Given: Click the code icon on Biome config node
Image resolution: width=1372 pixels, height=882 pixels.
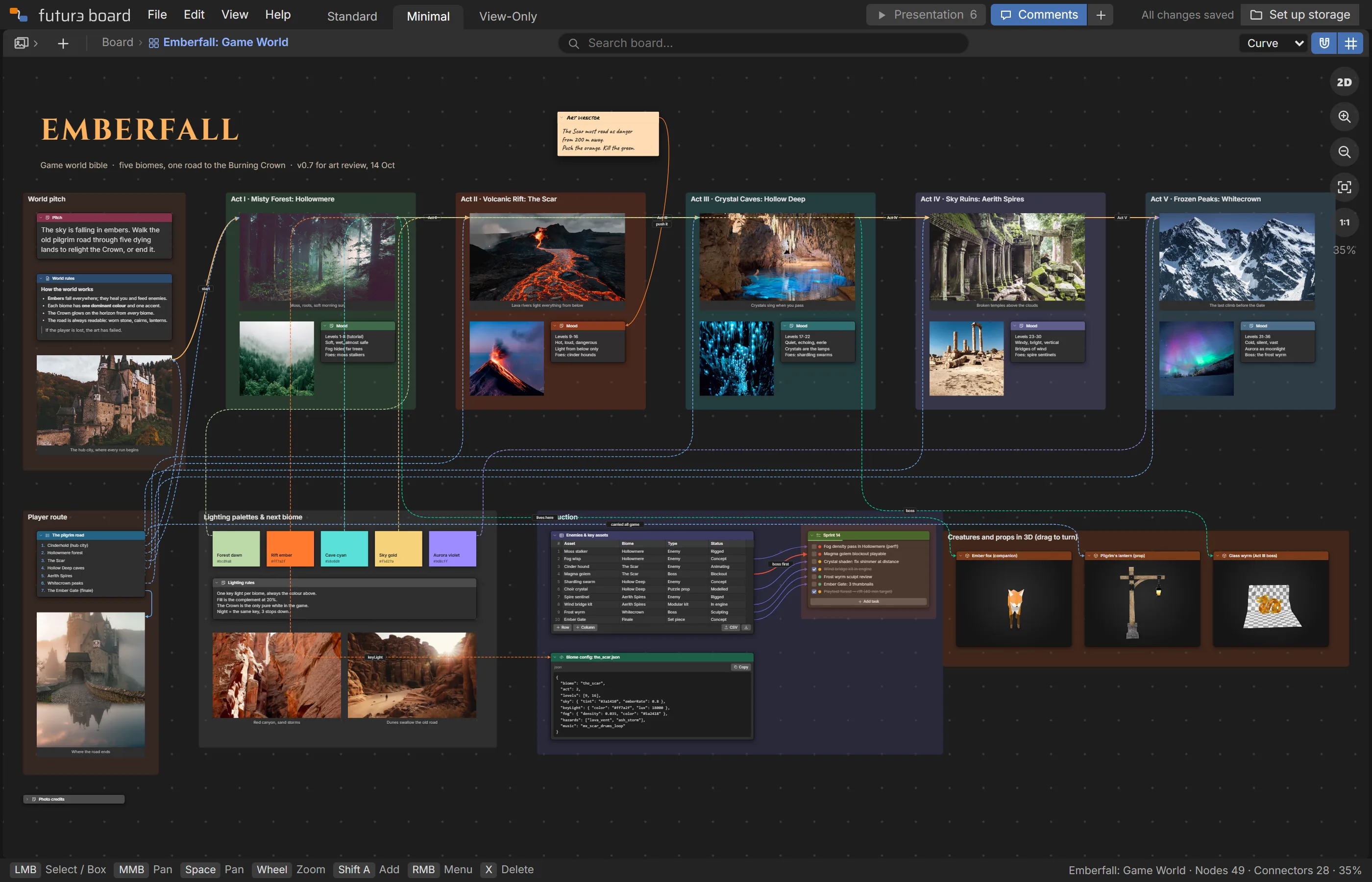Looking at the screenshot, I should (562, 658).
